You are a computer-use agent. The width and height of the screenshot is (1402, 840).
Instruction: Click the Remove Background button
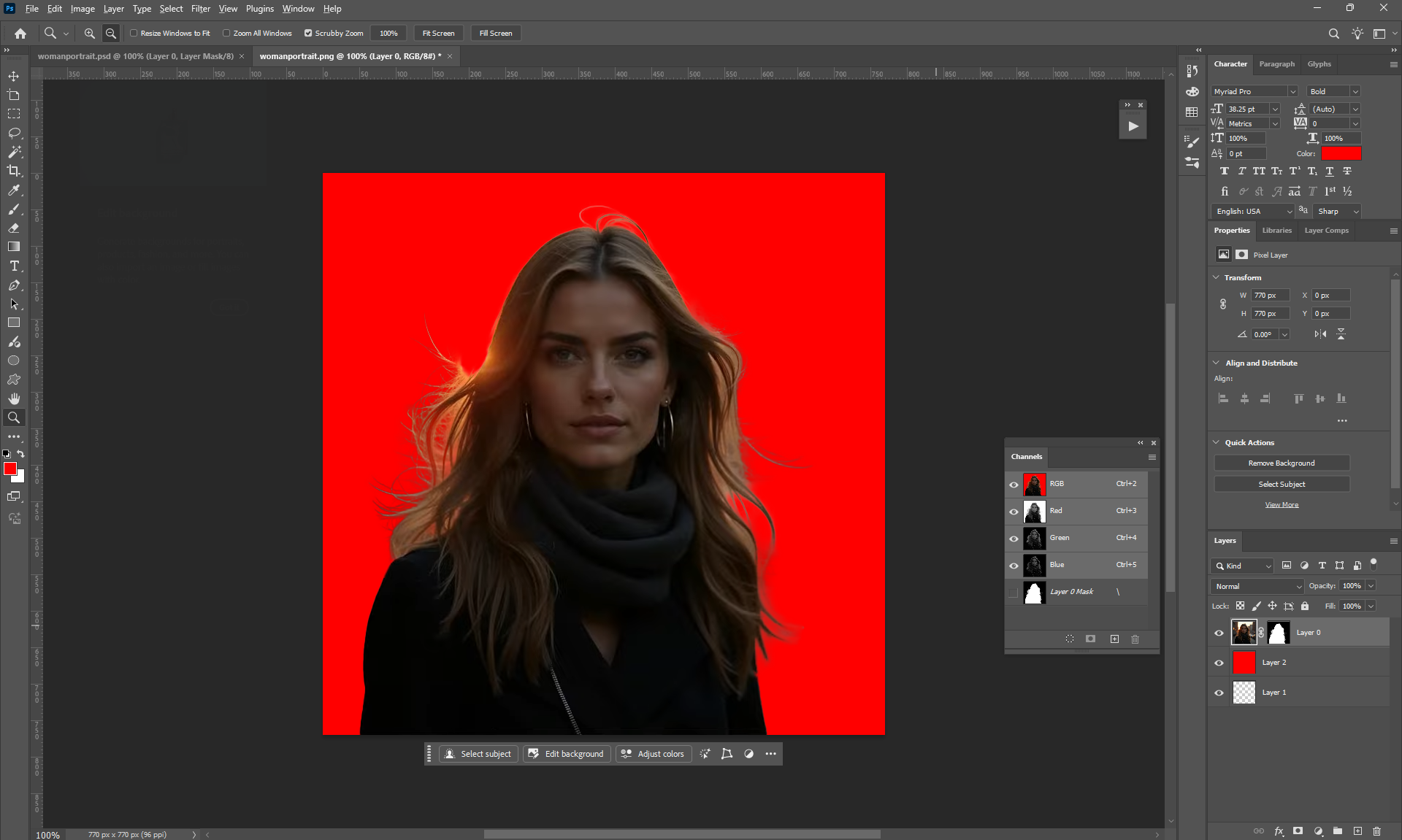point(1281,463)
